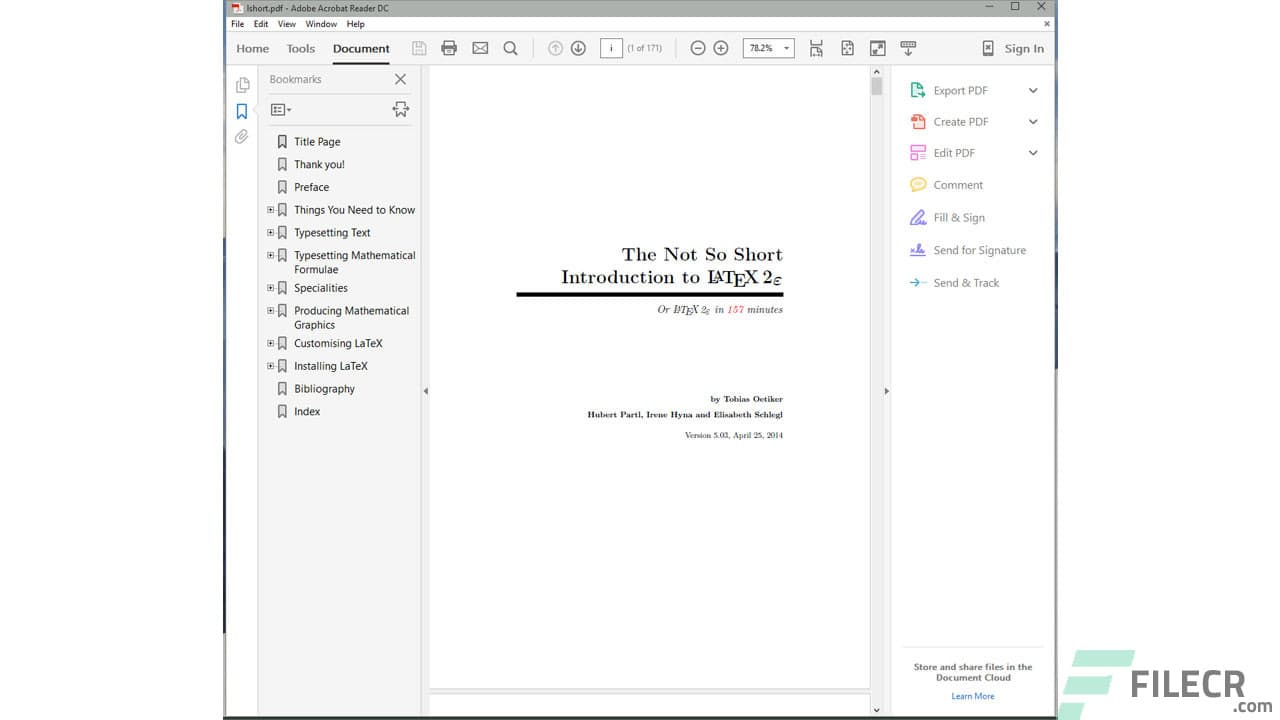
Task: Select the Print icon in the toolbar
Action: point(449,47)
